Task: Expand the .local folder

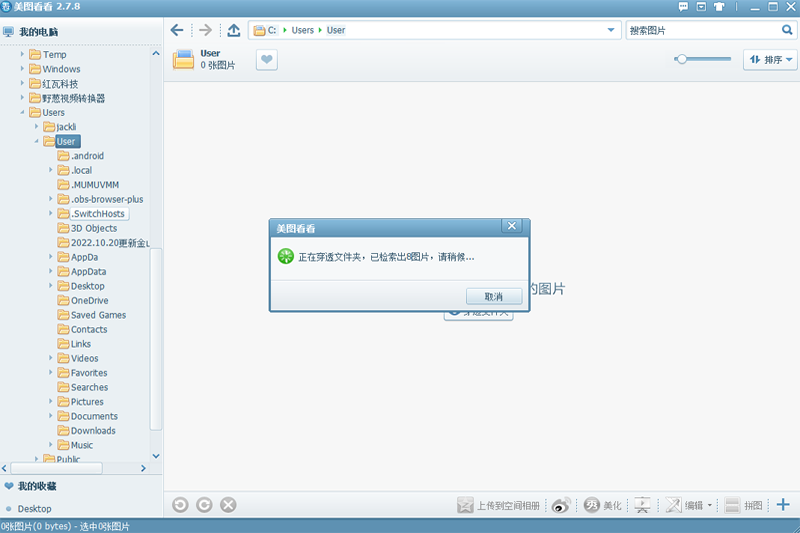Action: tap(51, 169)
